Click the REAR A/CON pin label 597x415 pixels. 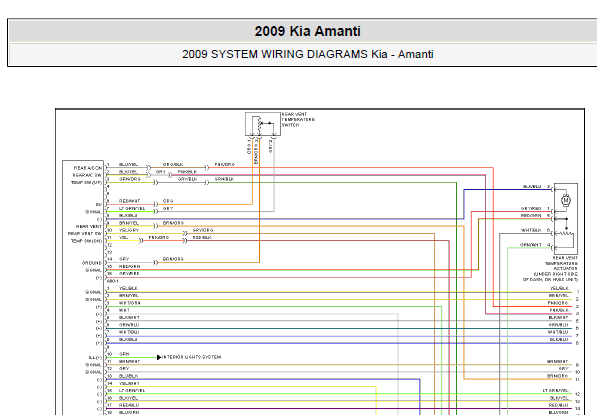pyautogui.click(x=88, y=168)
